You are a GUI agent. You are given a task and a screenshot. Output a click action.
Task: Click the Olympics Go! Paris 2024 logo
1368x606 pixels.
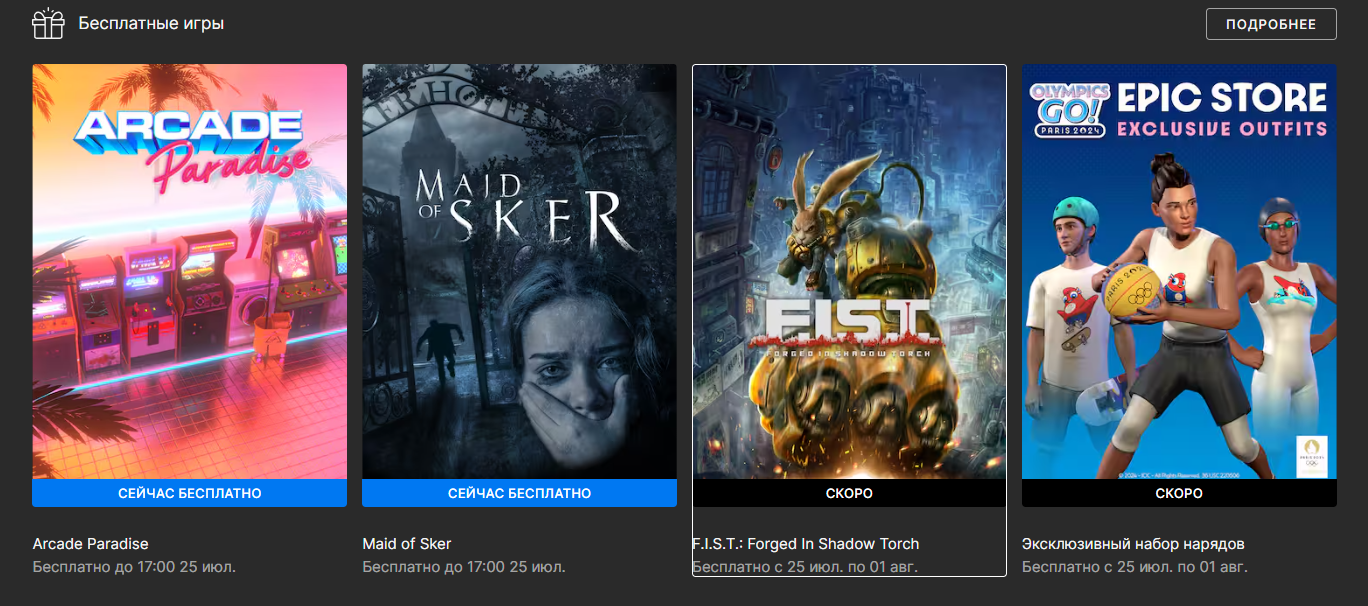[x=1069, y=106]
